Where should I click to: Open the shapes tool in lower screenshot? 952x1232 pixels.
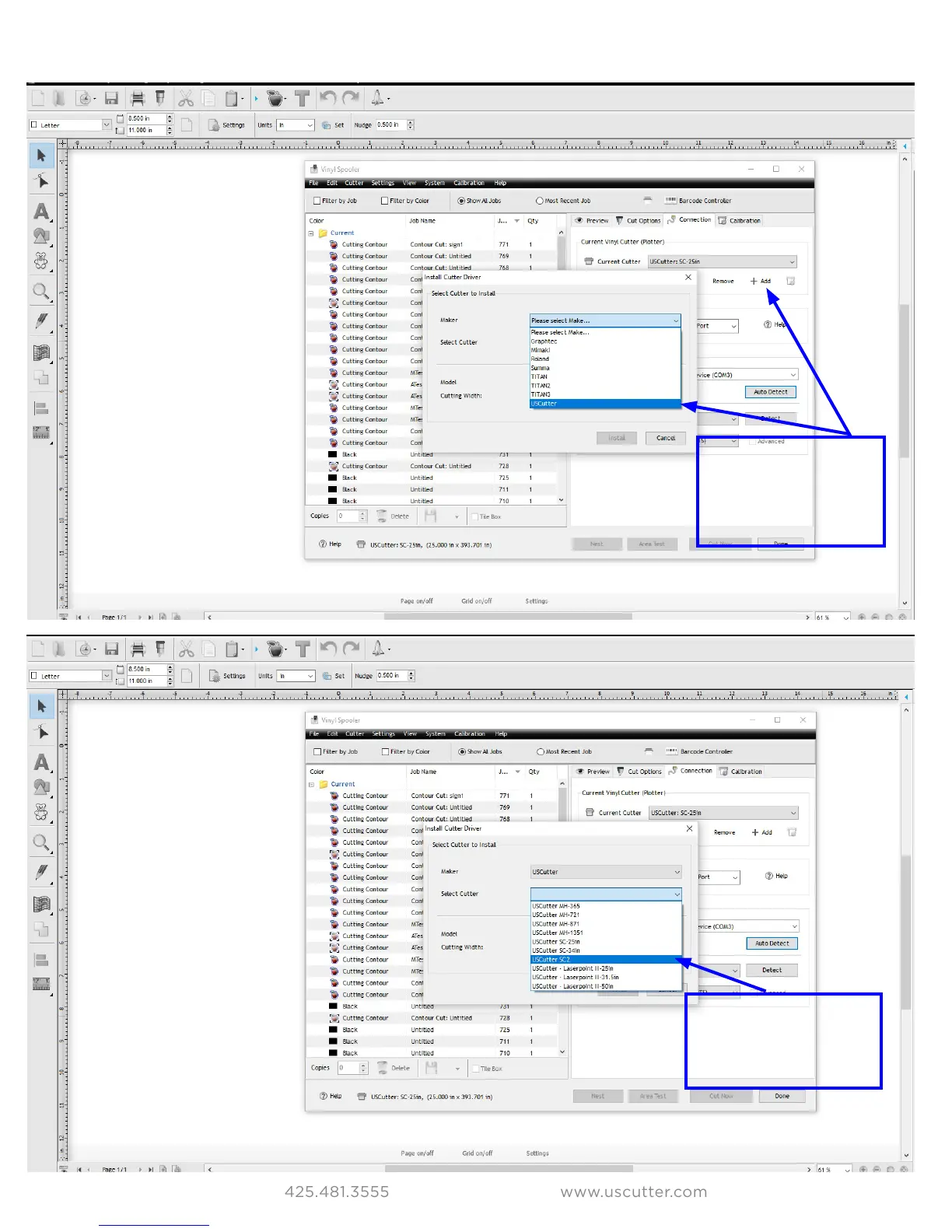pos(41,787)
